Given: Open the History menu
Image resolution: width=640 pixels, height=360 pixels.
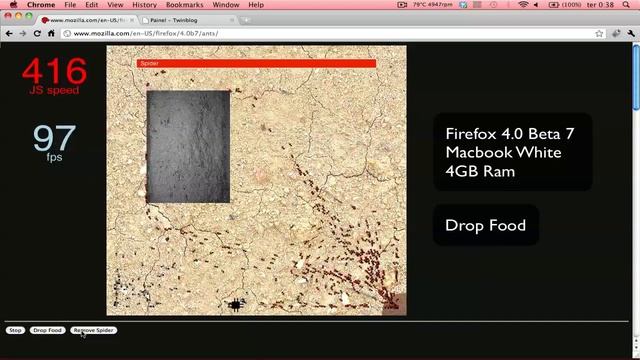Looking at the screenshot, I should point(144,5).
